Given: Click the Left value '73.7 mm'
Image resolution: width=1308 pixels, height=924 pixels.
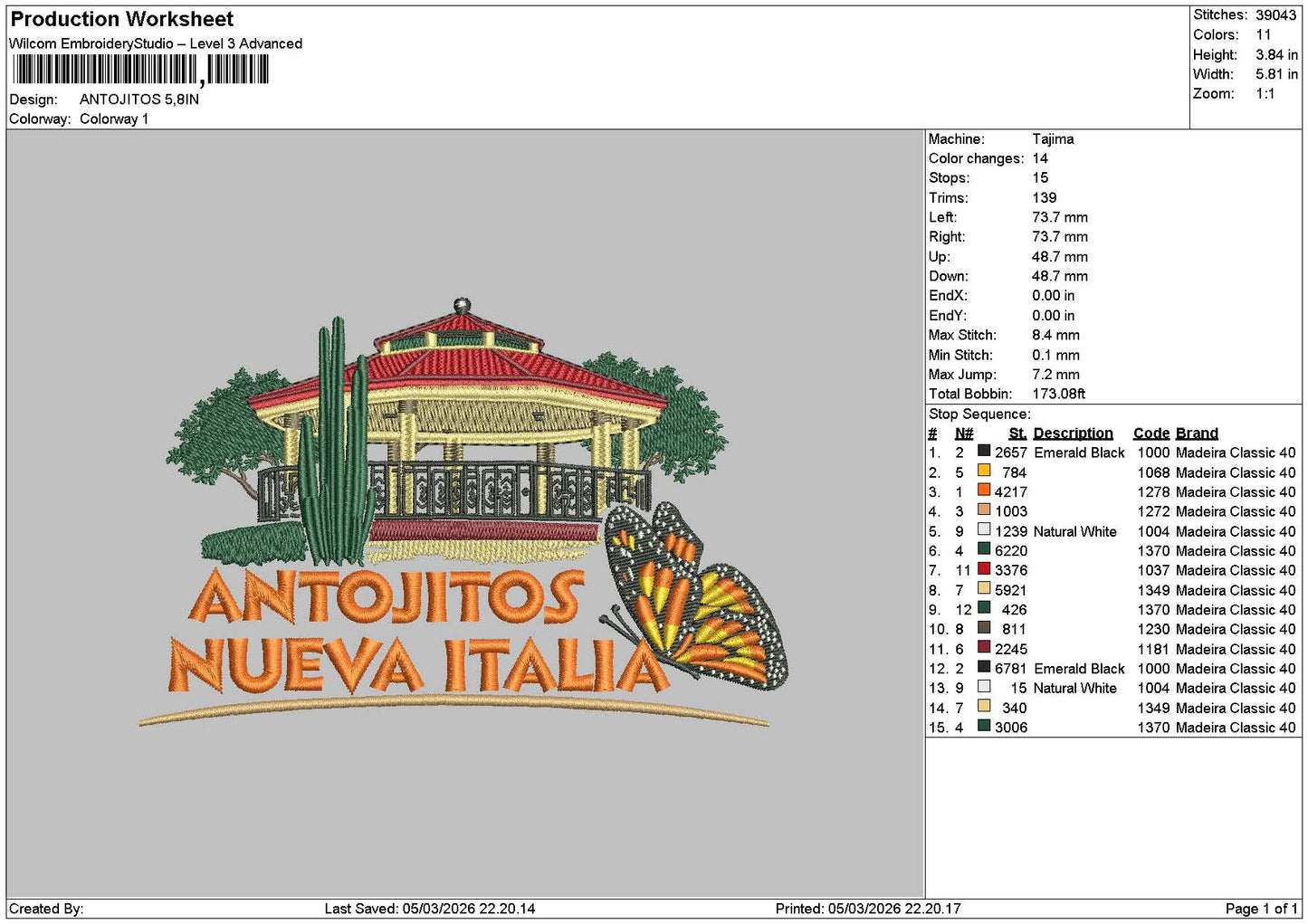Looking at the screenshot, I should click(x=1060, y=217).
